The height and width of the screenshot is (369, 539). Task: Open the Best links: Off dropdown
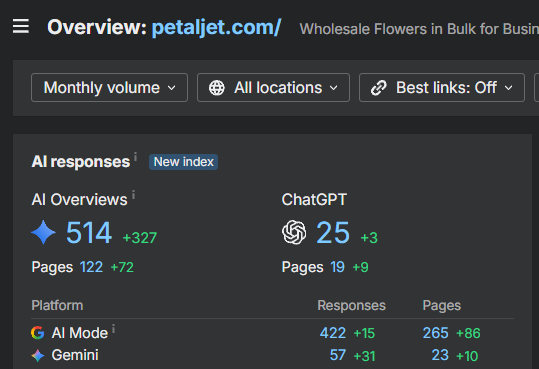tap(442, 88)
